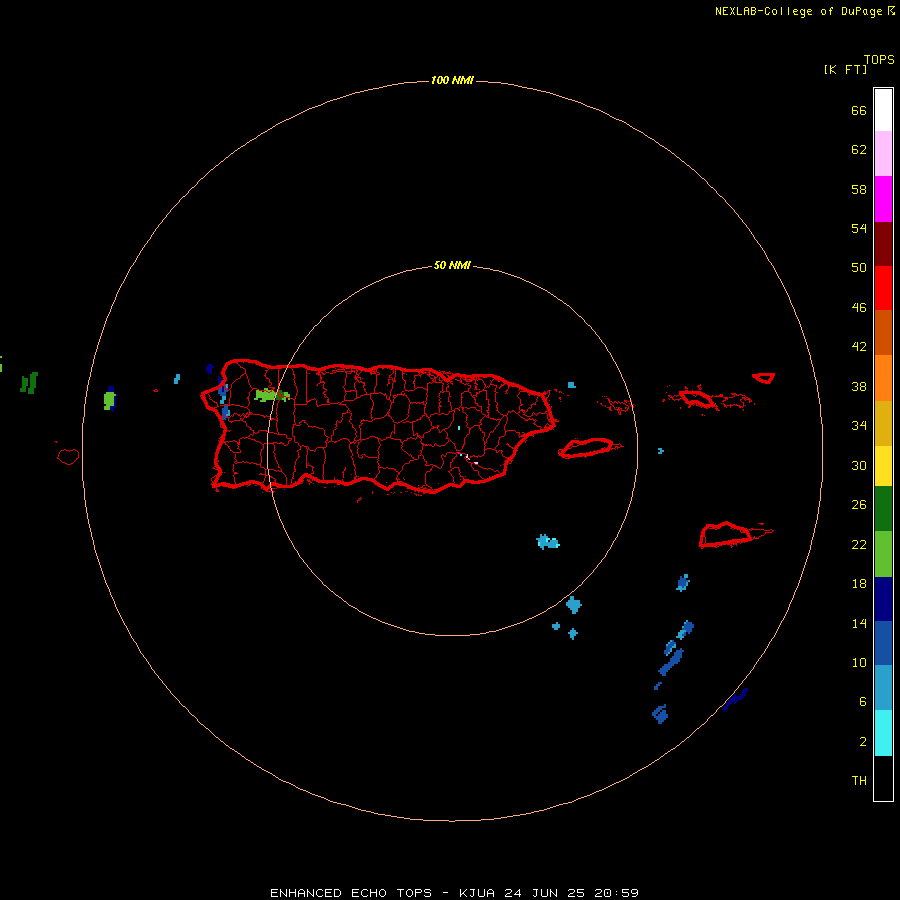The width and height of the screenshot is (900, 900).
Task: Click the Vieques island outline east of Puerto Rico
Action: pyautogui.click(x=588, y=448)
